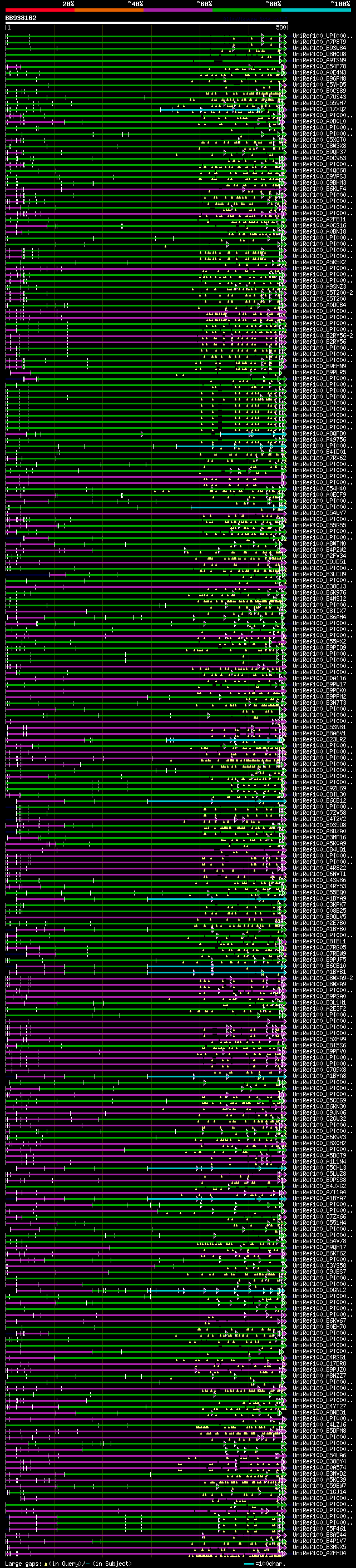Select hit UniRef100_A0CS16
The width and height of the screenshot is (356, 1568).
point(319,225)
